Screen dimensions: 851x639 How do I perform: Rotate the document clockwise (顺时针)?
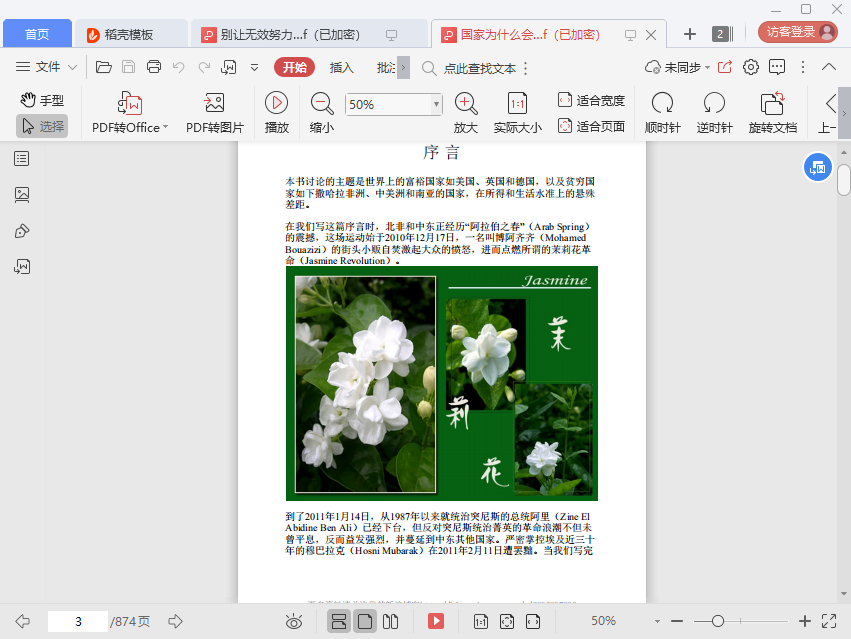click(x=661, y=111)
